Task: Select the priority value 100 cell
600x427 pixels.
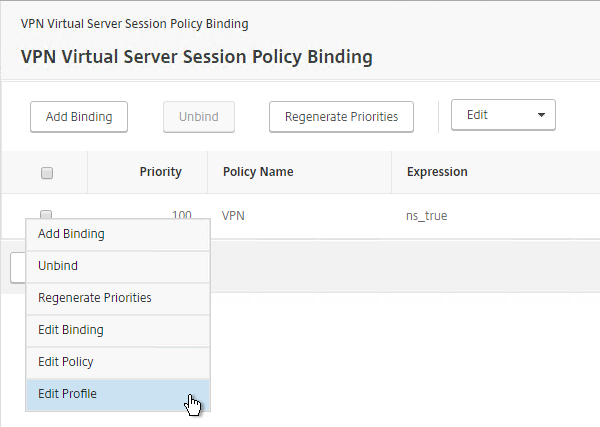Action: 181,215
